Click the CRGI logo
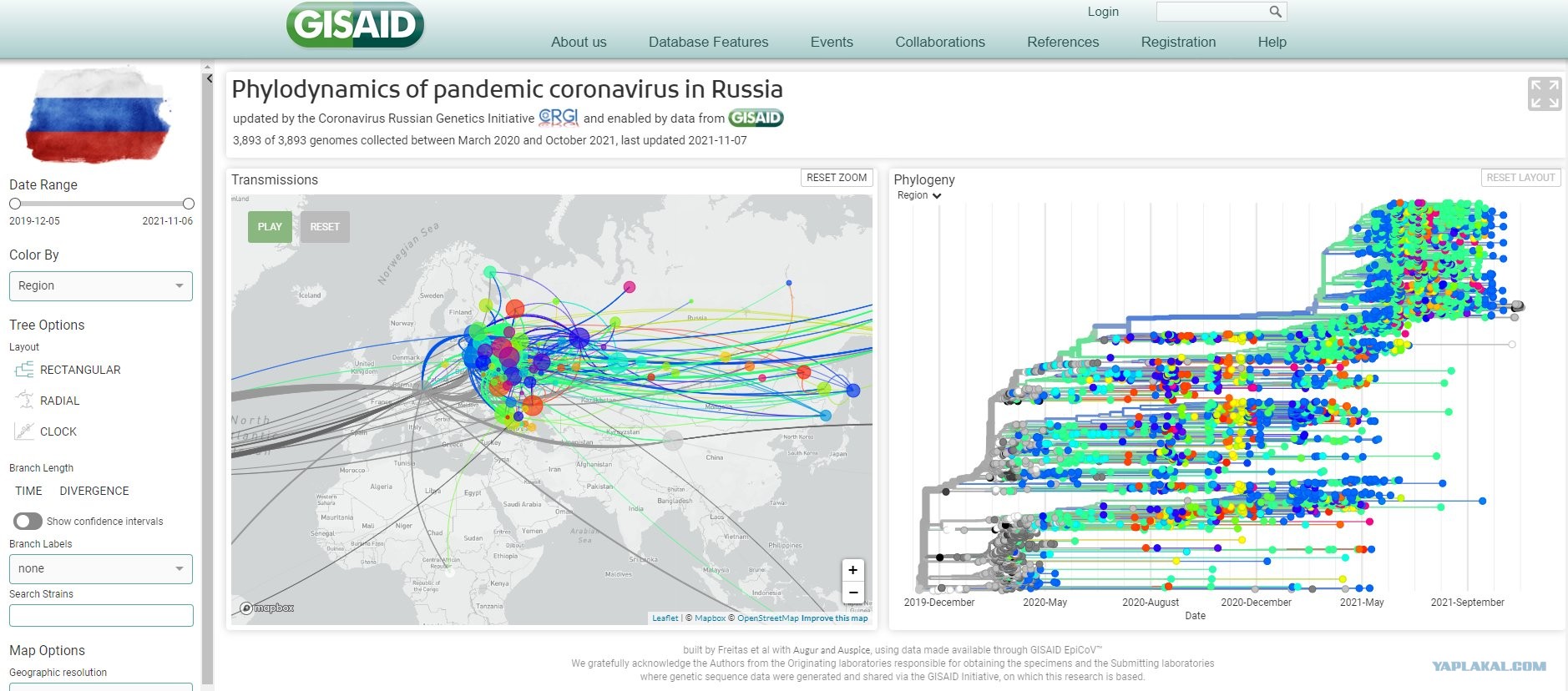 pyautogui.click(x=559, y=118)
